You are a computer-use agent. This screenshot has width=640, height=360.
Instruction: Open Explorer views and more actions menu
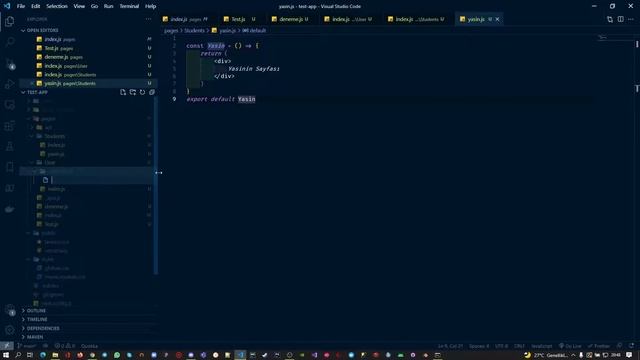pos(148,19)
